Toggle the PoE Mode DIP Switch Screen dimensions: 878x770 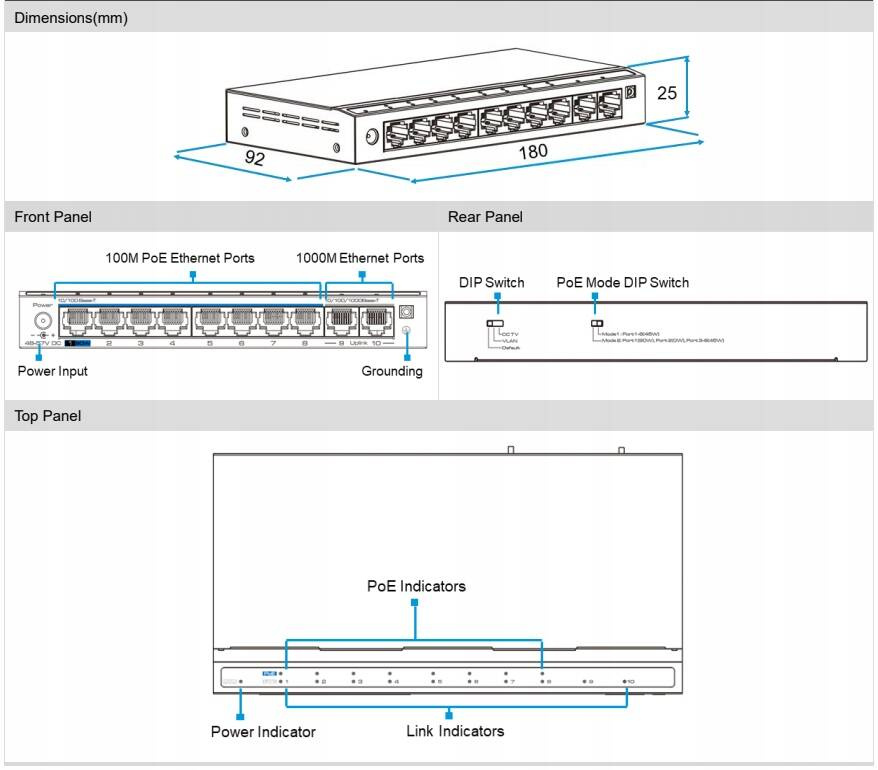pyautogui.click(x=597, y=323)
